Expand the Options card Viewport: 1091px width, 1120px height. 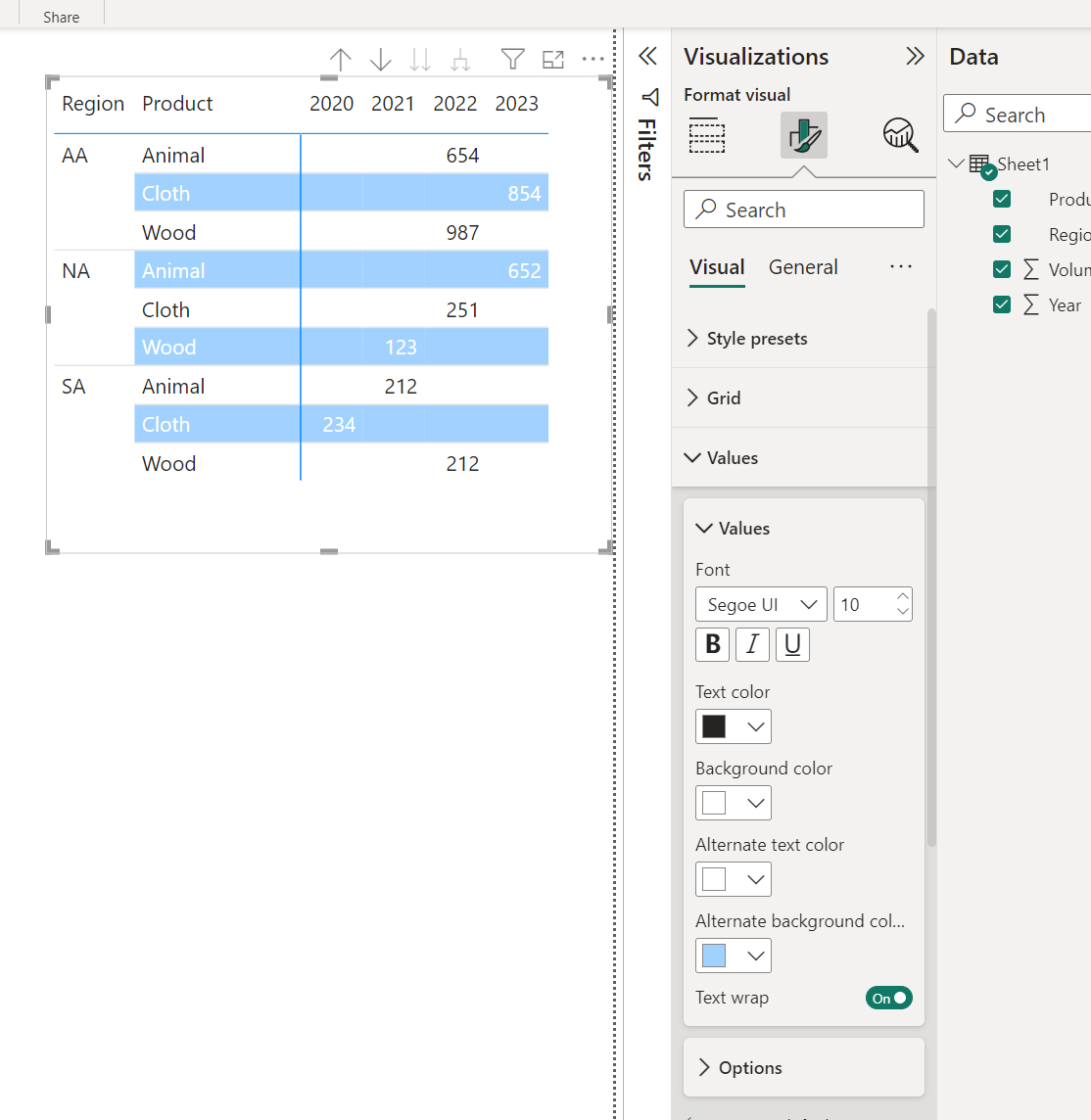tap(804, 1068)
